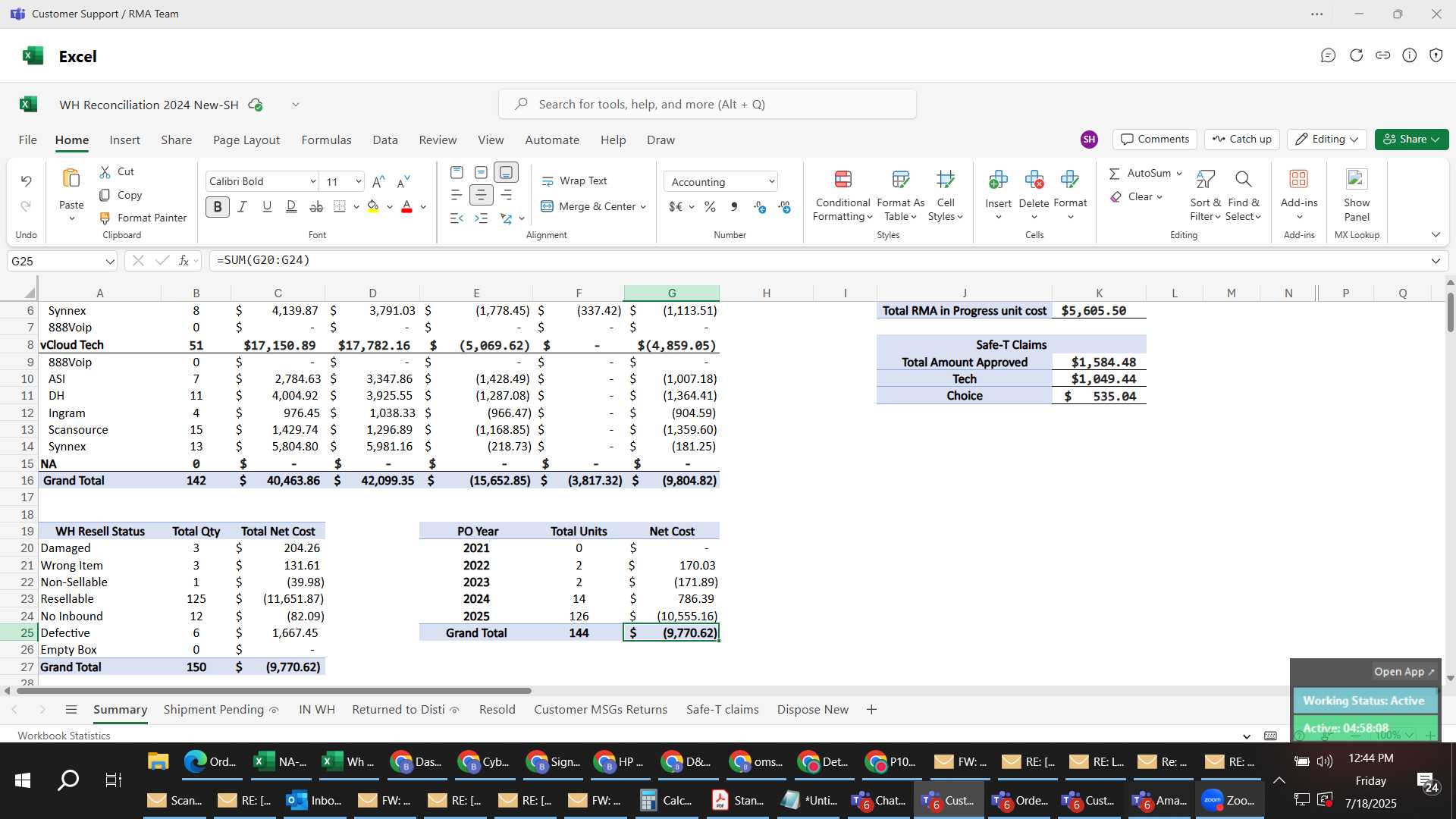Add a new sheet with plus button

point(871,710)
